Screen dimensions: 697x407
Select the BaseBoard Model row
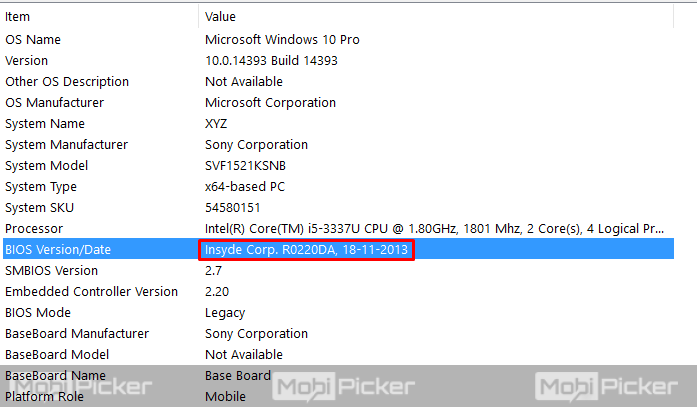pos(57,355)
